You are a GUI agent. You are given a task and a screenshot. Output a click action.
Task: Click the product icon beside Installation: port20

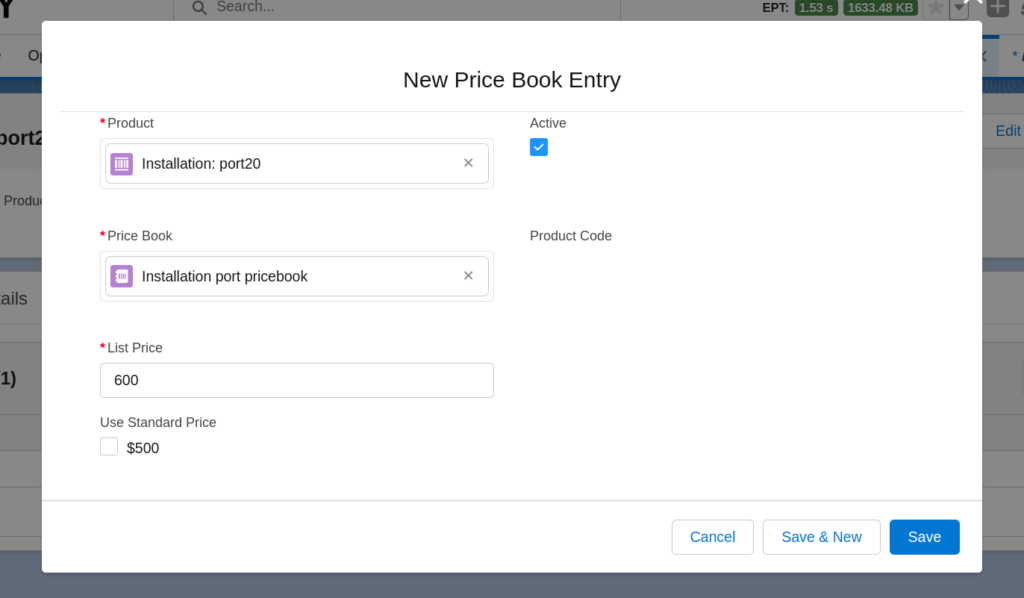(121, 163)
